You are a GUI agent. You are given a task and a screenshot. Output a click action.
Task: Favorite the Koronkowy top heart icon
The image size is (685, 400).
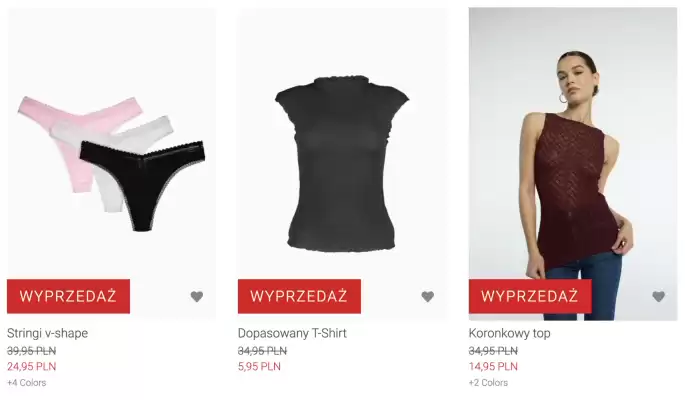658,297
